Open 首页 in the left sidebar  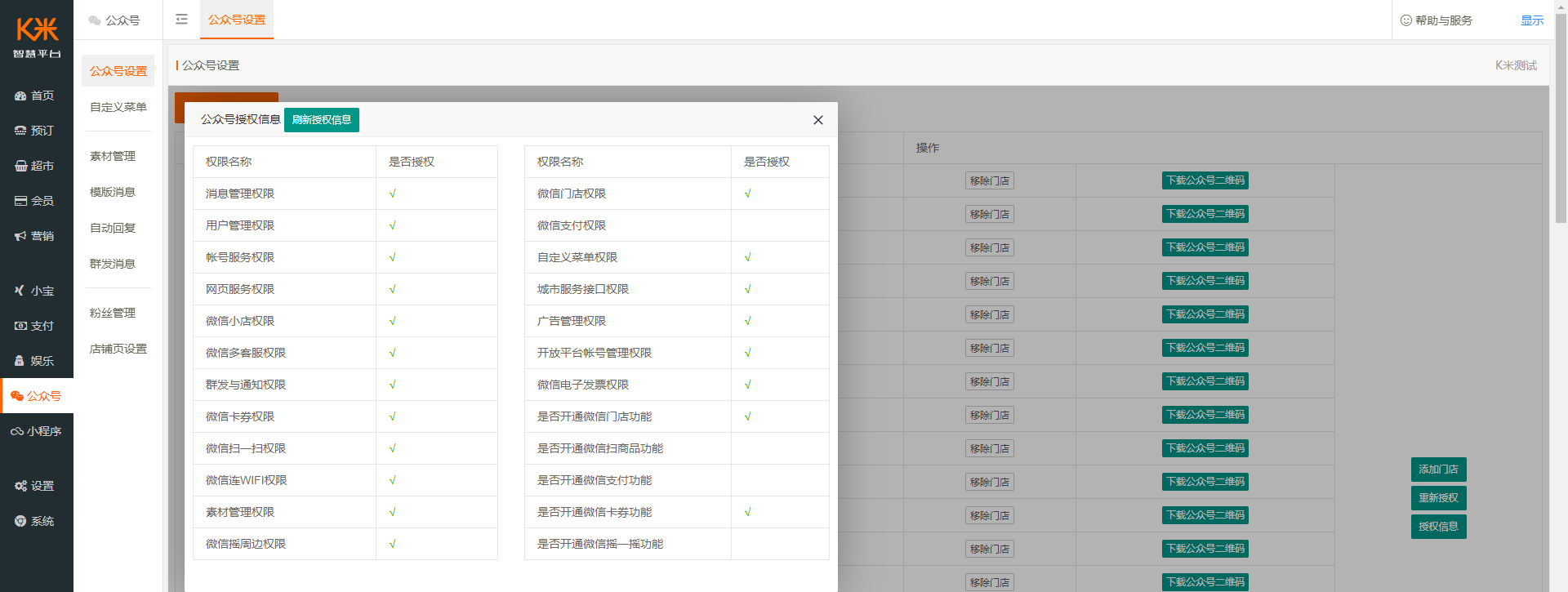(36, 96)
